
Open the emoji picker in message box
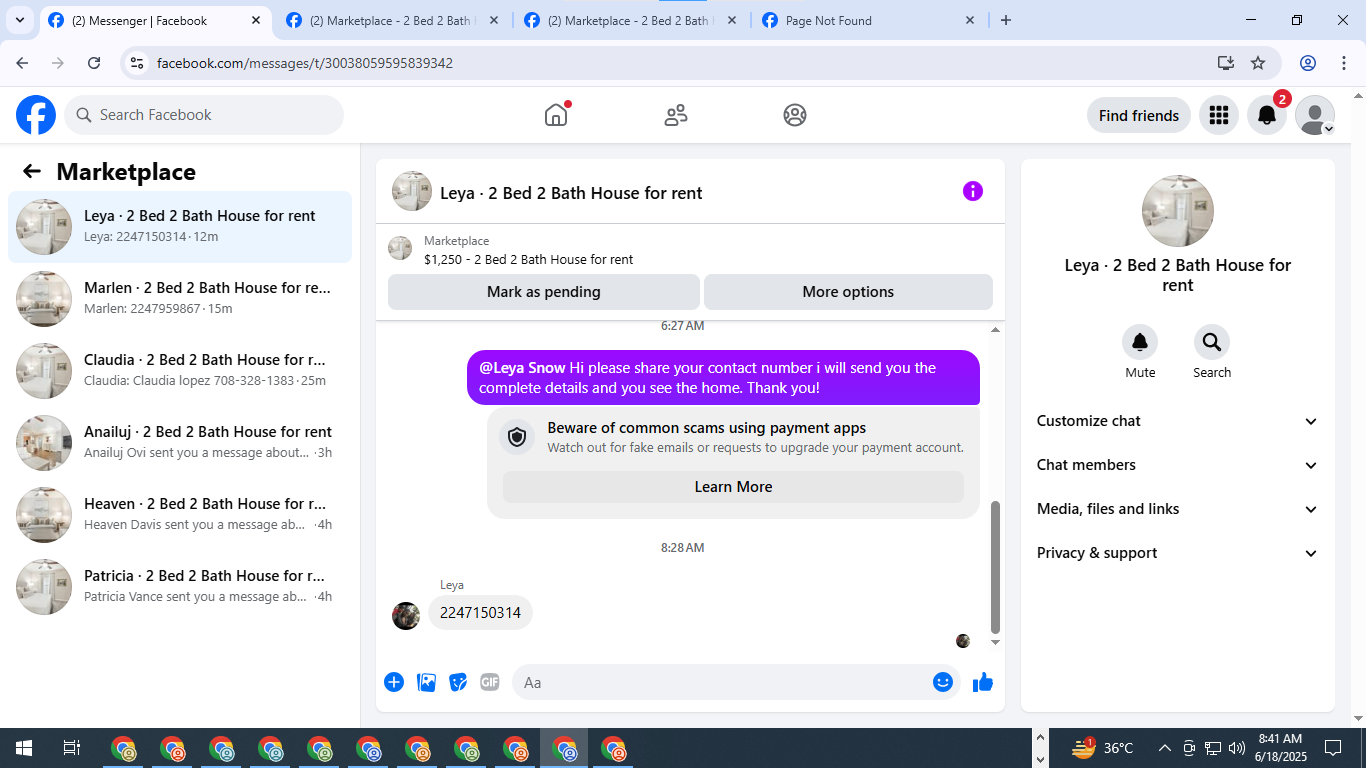click(943, 682)
